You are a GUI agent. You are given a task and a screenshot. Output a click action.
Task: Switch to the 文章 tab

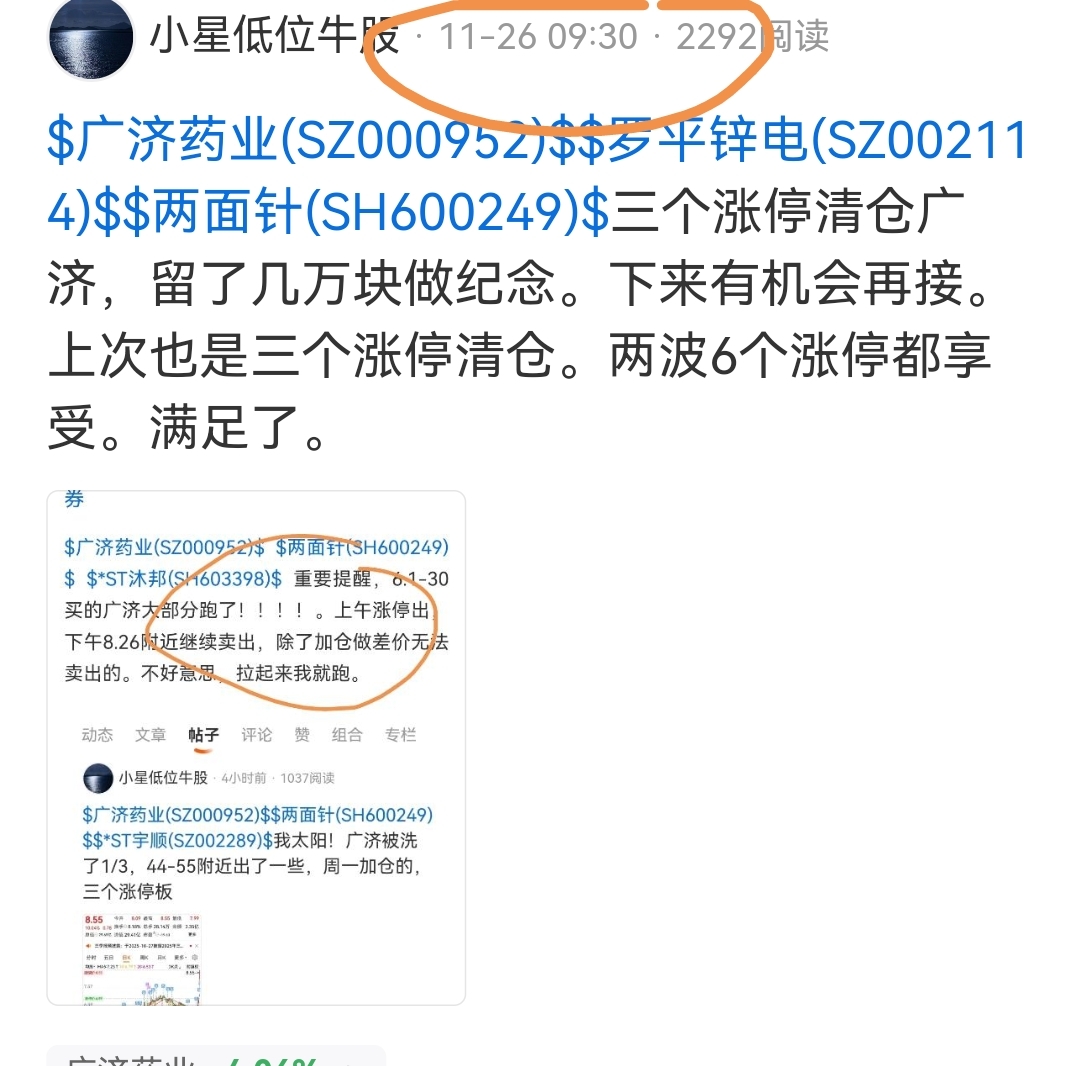(x=150, y=735)
